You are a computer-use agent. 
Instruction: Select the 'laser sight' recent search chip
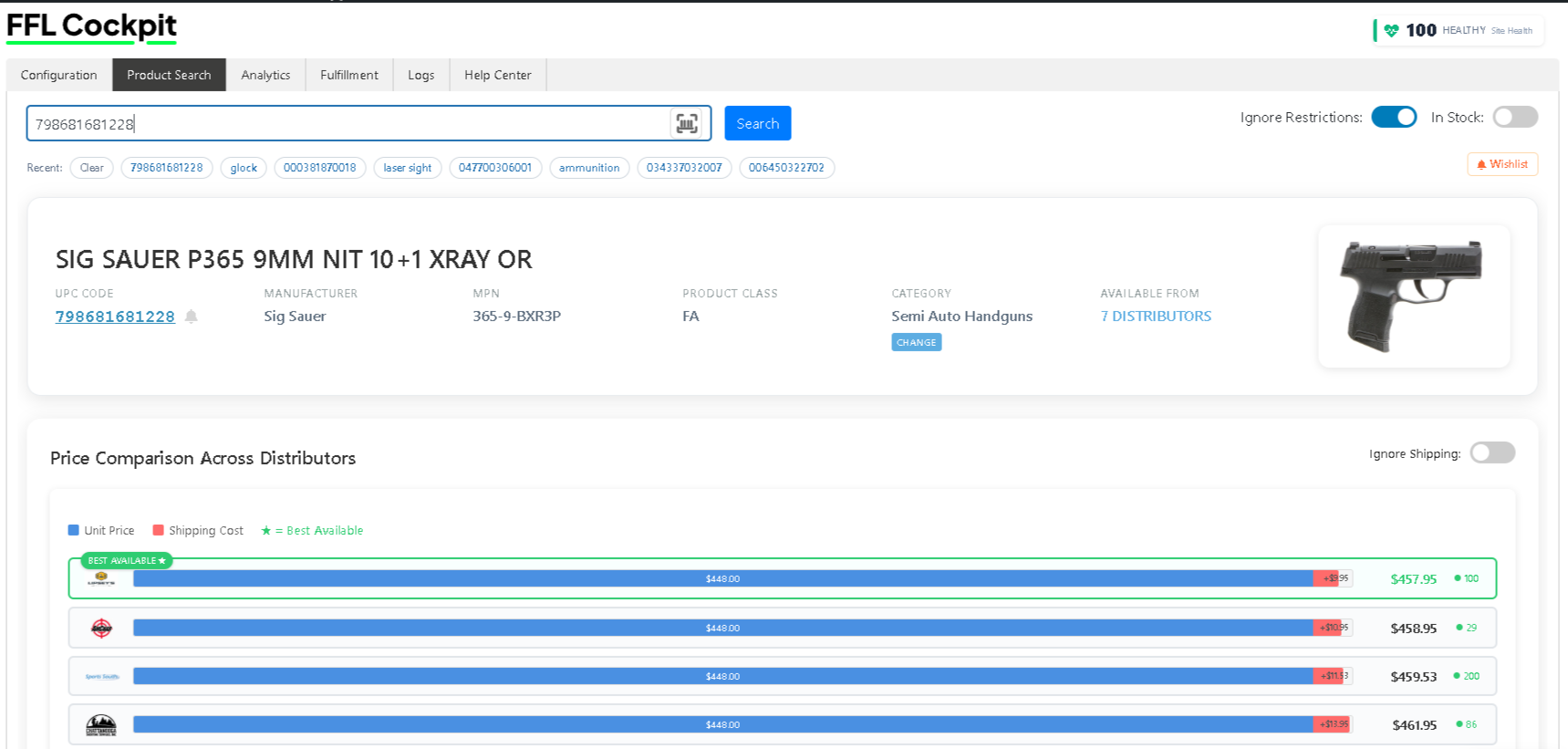tap(408, 168)
